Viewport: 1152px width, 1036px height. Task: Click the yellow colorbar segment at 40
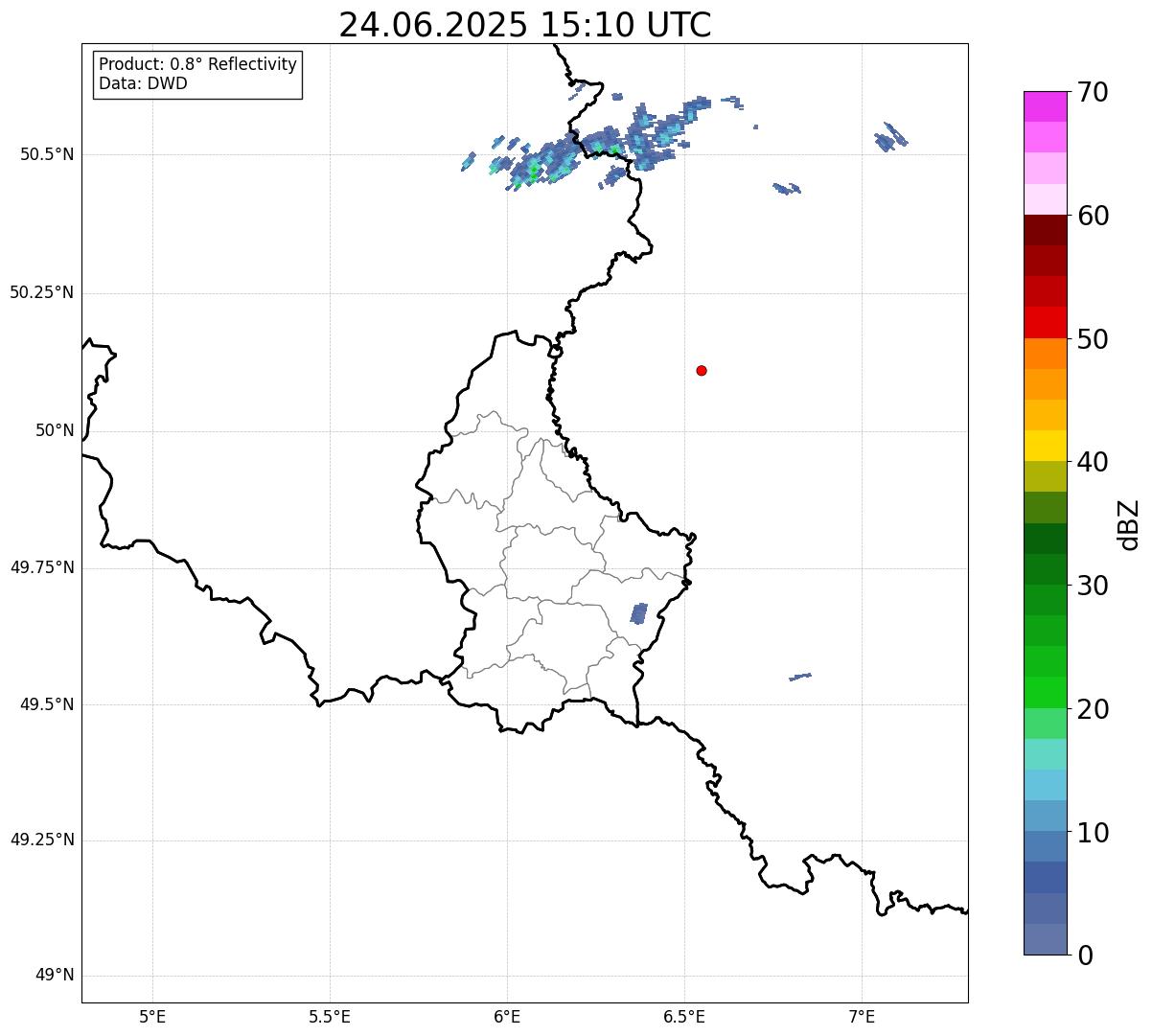(1046, 447)
